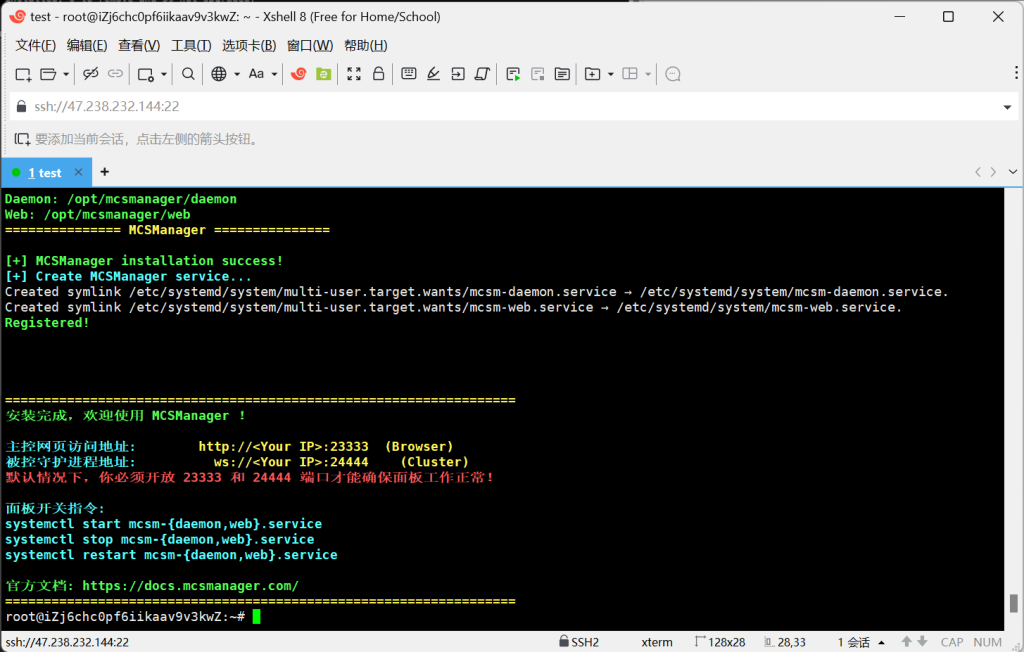The height and width of the screenshot is (652, 1024).
Task: Open the script scroll icon
Action: [483, 74]
